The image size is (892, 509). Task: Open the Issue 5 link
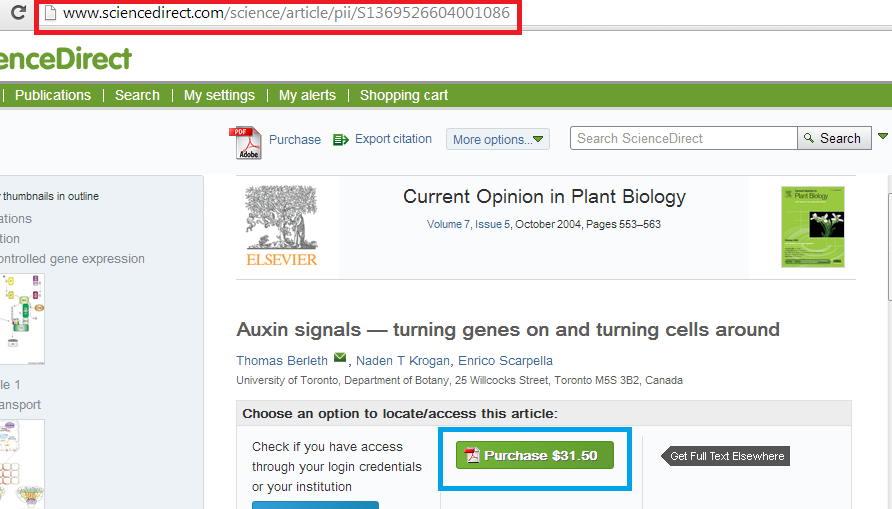point(493,224)
